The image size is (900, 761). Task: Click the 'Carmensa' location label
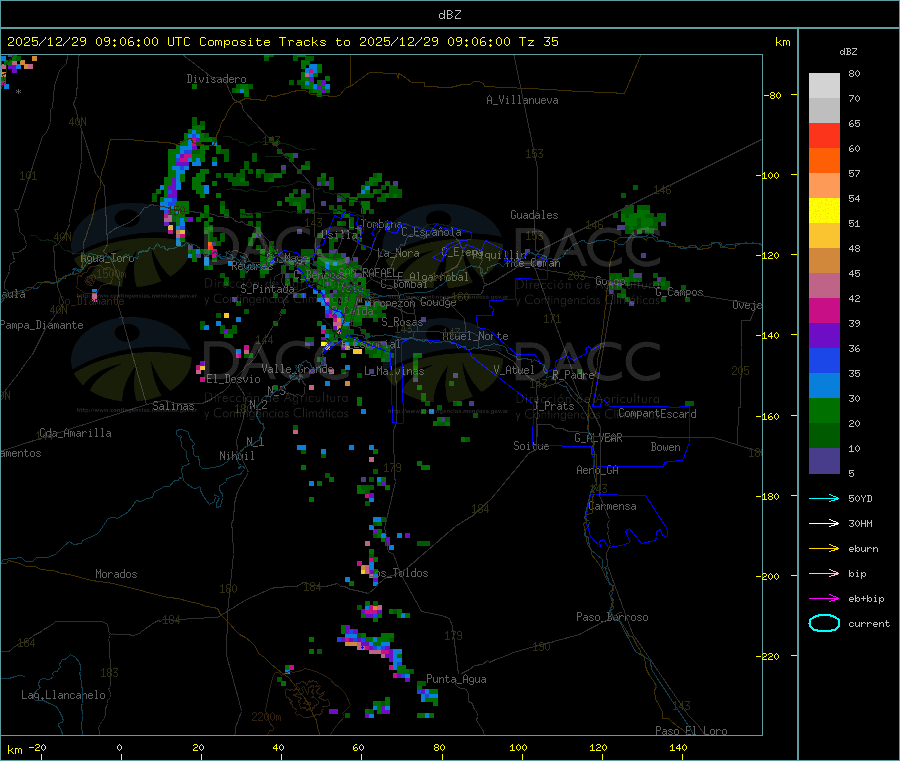(x=612, y=506)
